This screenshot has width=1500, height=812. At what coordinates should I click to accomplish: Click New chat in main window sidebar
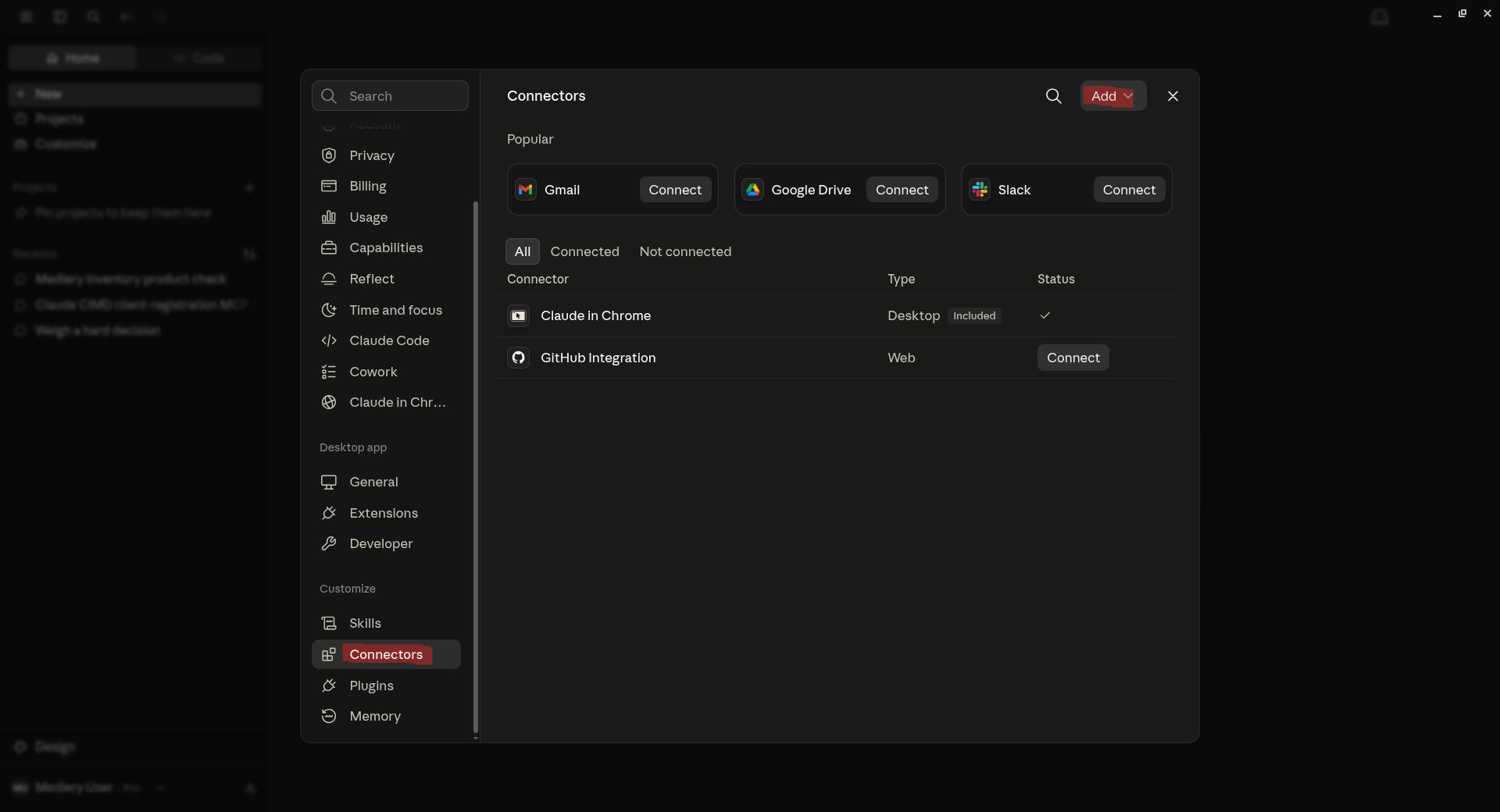coord(134,94)
